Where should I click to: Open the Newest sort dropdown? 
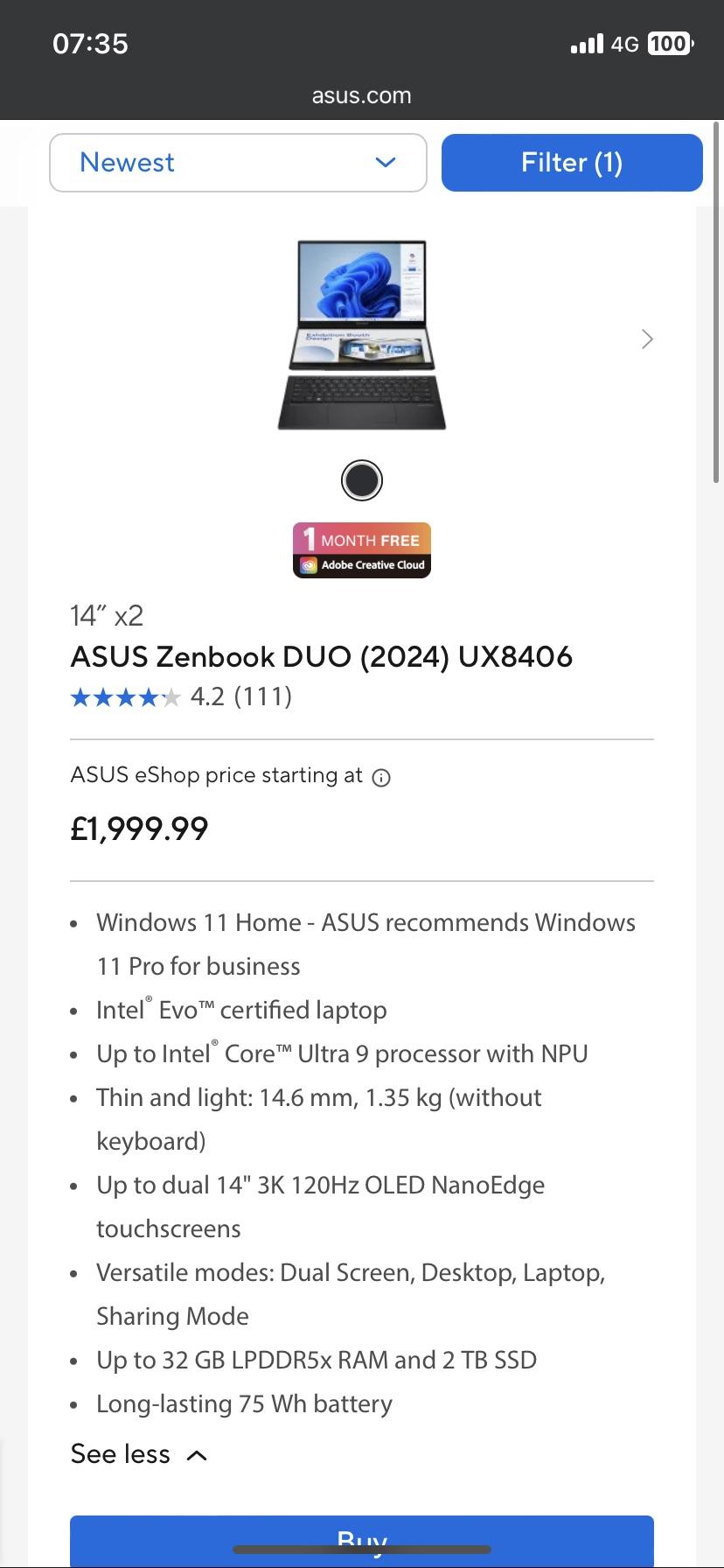tap(238, 163)
